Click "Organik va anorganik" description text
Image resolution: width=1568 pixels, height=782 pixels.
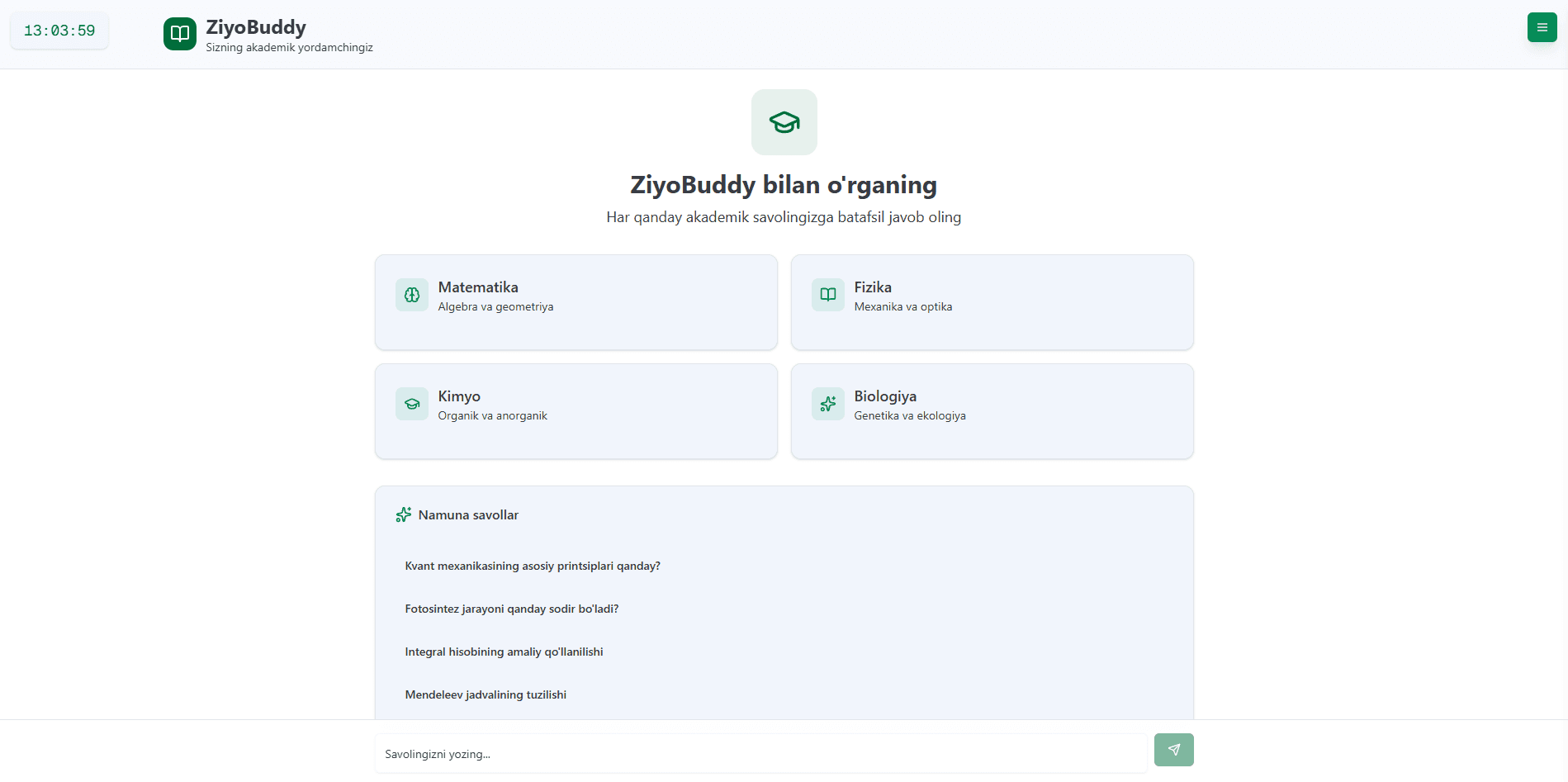[493, 415]
